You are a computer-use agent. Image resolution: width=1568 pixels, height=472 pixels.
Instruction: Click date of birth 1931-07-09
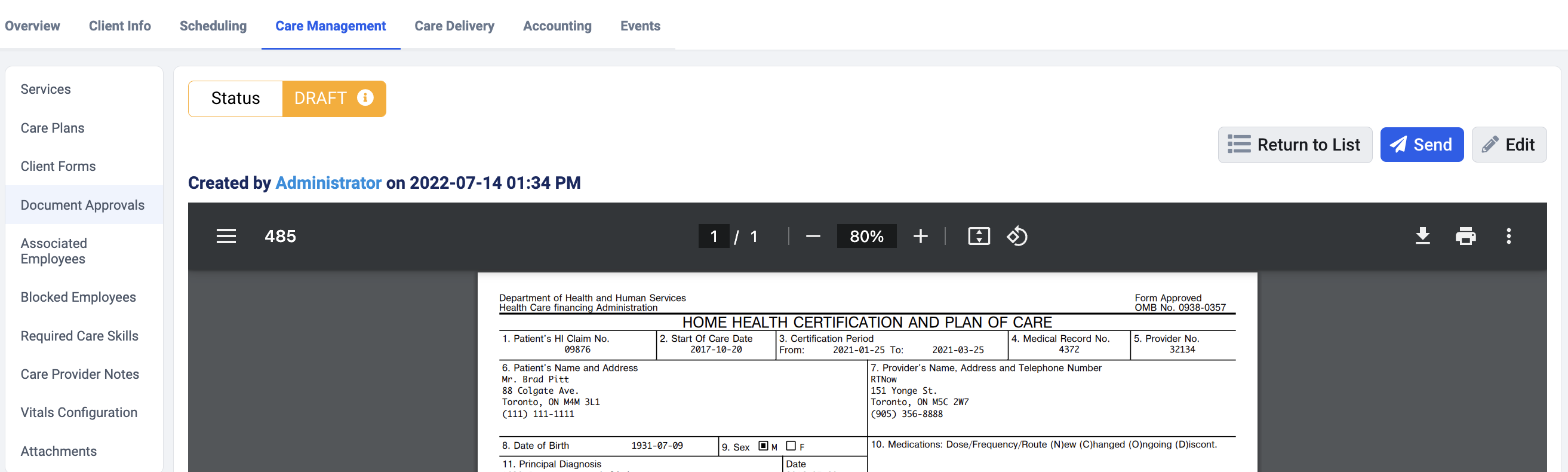(x=657, y=446)
